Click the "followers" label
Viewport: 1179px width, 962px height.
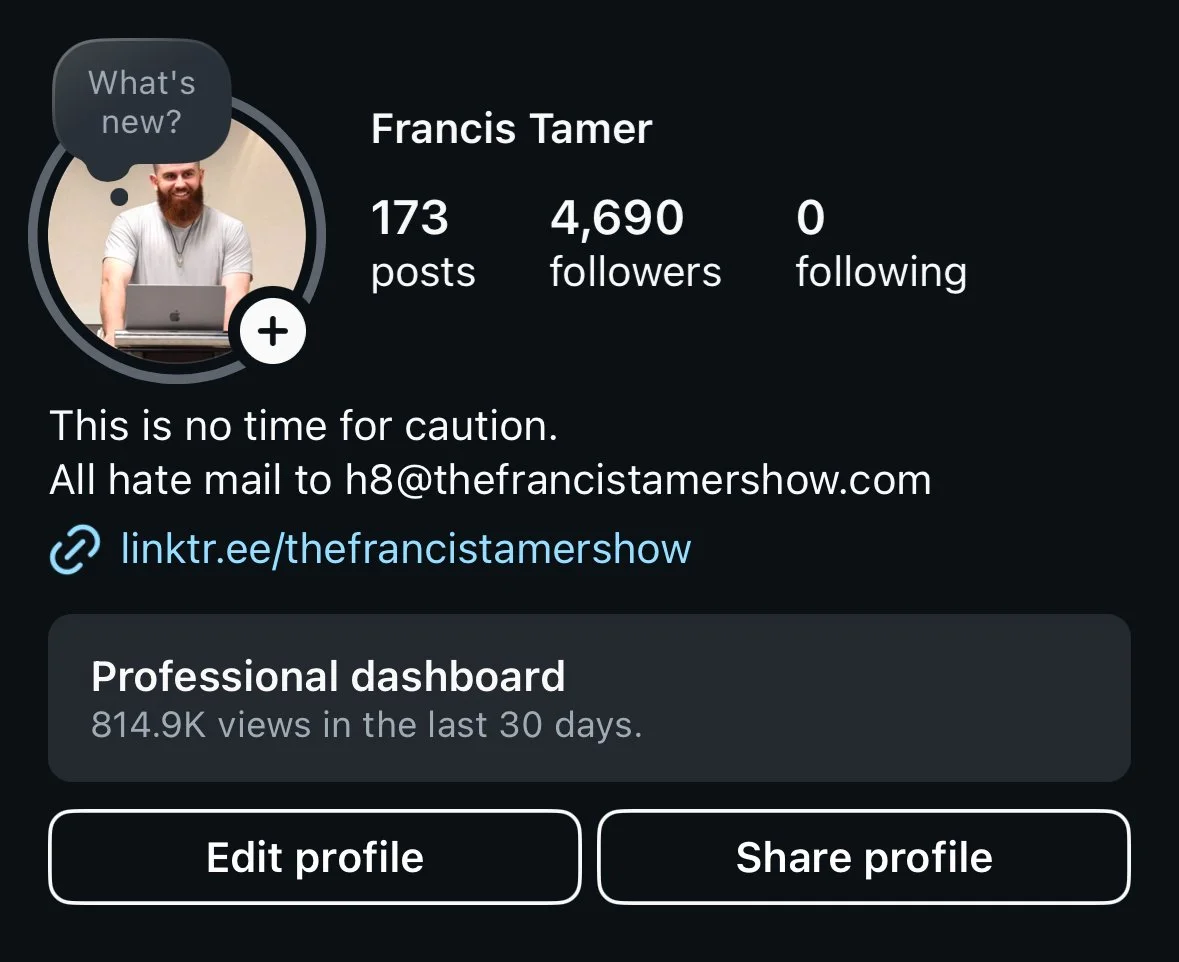pyautogui.click(x=635, y=272)
